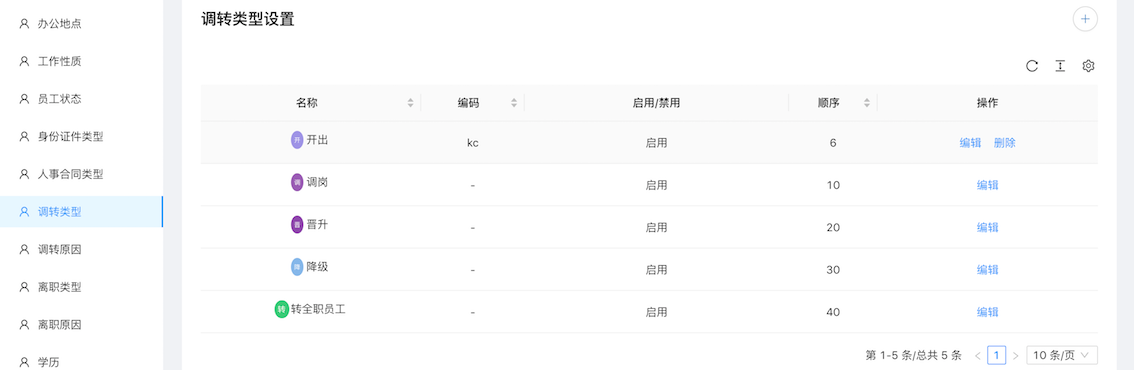Viewport: 1134px width, 370px height.
Task: Click the green 转全职员工 avatar icon
Action: point(281,309)
